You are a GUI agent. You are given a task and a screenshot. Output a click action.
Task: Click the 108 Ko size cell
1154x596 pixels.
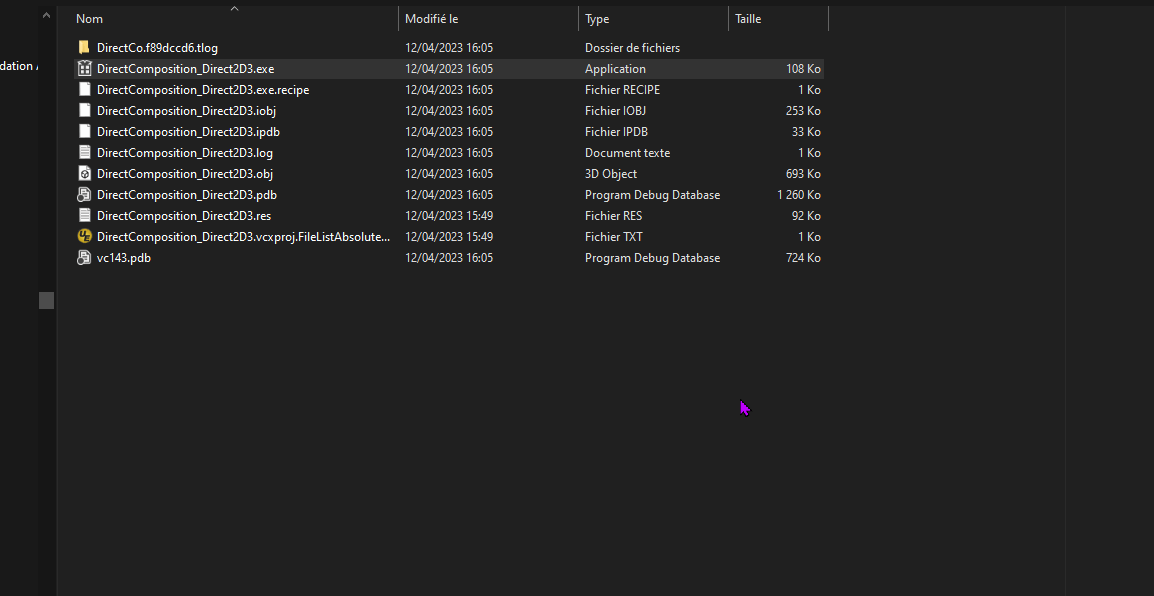click(803, 68)
